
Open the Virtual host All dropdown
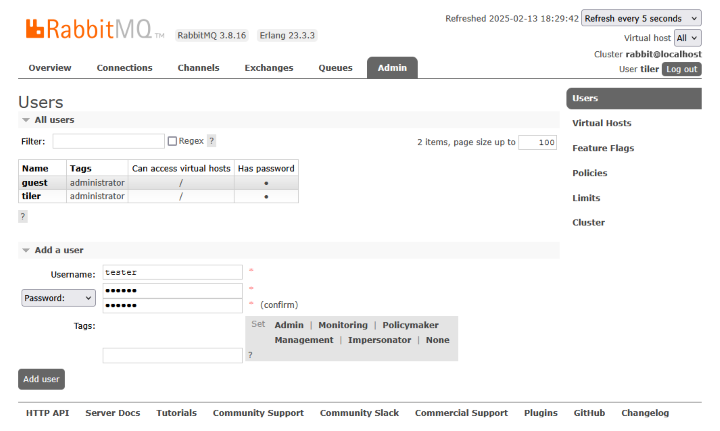click(687, 38)
